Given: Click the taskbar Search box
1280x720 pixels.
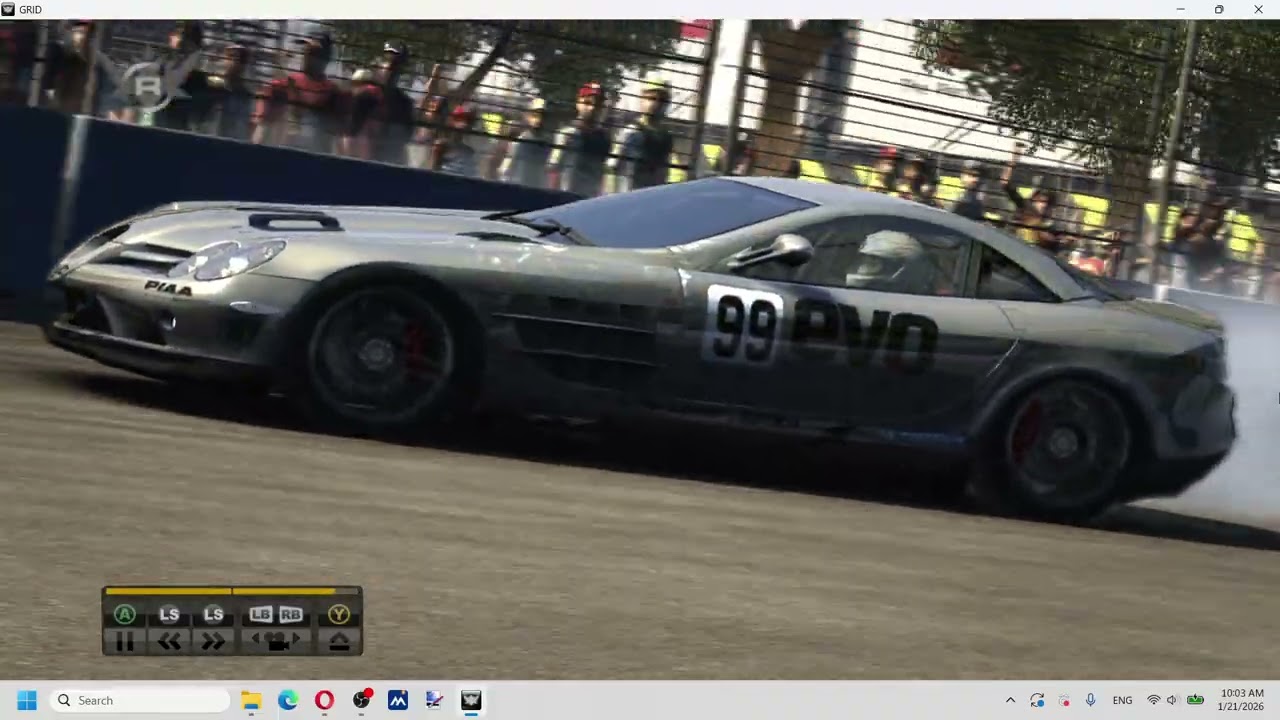Looking at the screenshot, I should point(141,701).
